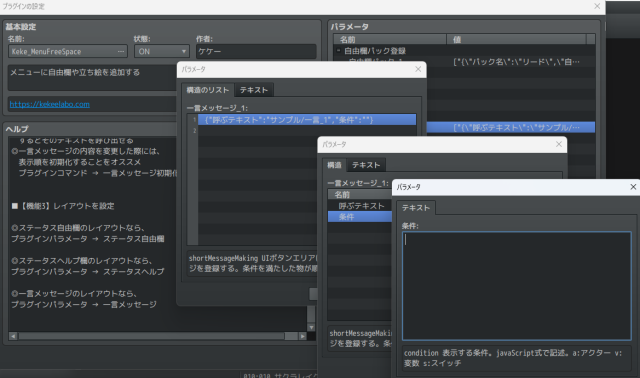640x378 pixels.
Task: Select the 呼ぶテキスト row in the struct
Action: point(360,206)
